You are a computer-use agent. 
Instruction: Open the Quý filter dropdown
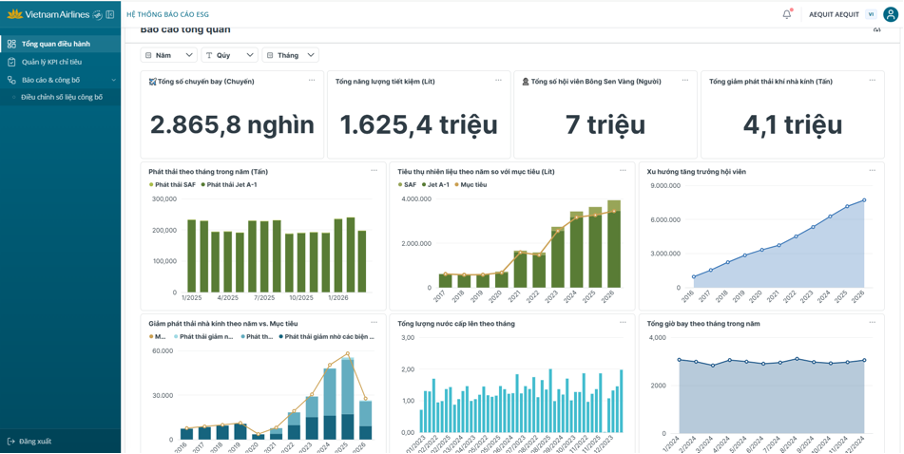pos(229,55)
